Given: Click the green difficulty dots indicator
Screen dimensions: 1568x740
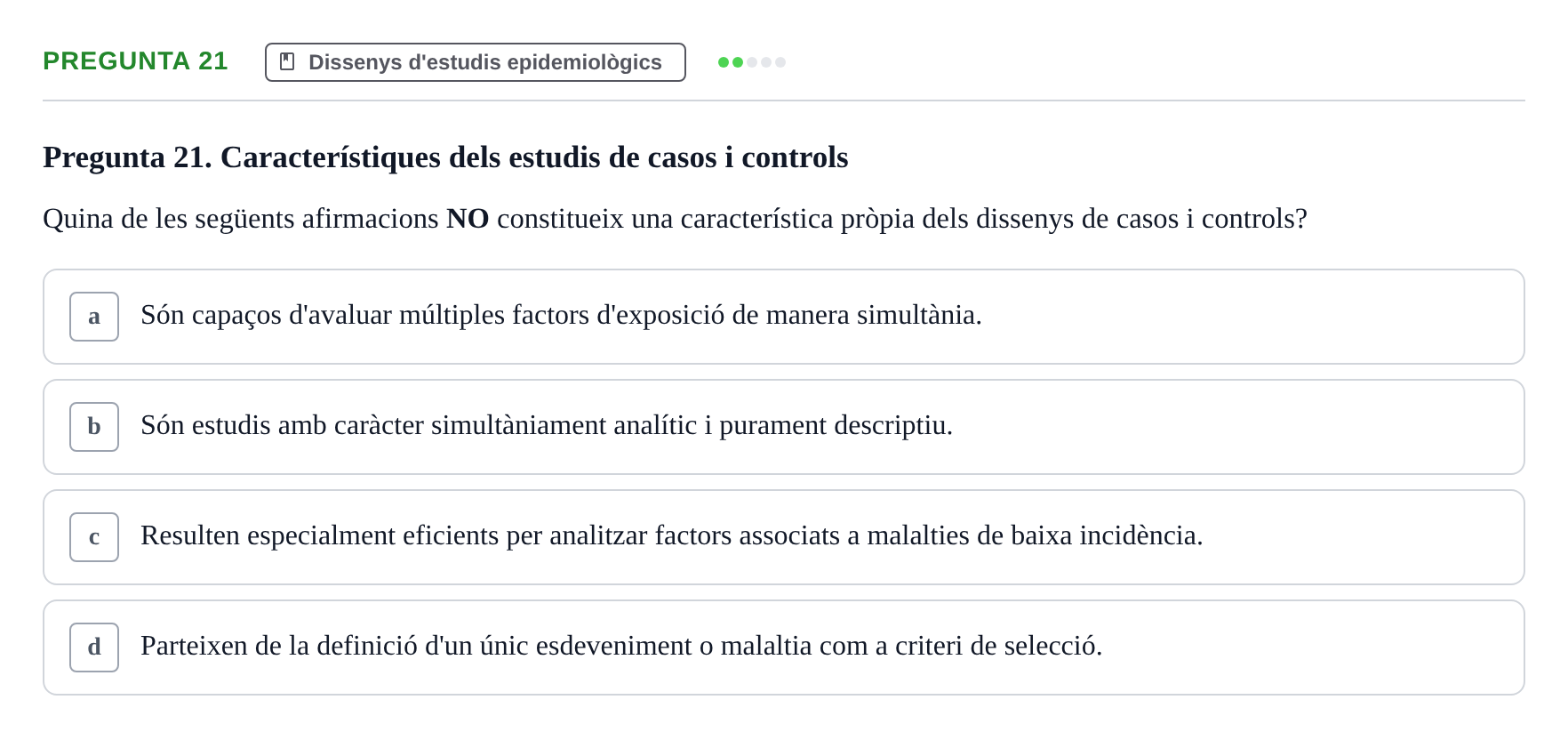Looking at the screenshot, I should coord(752,62).
